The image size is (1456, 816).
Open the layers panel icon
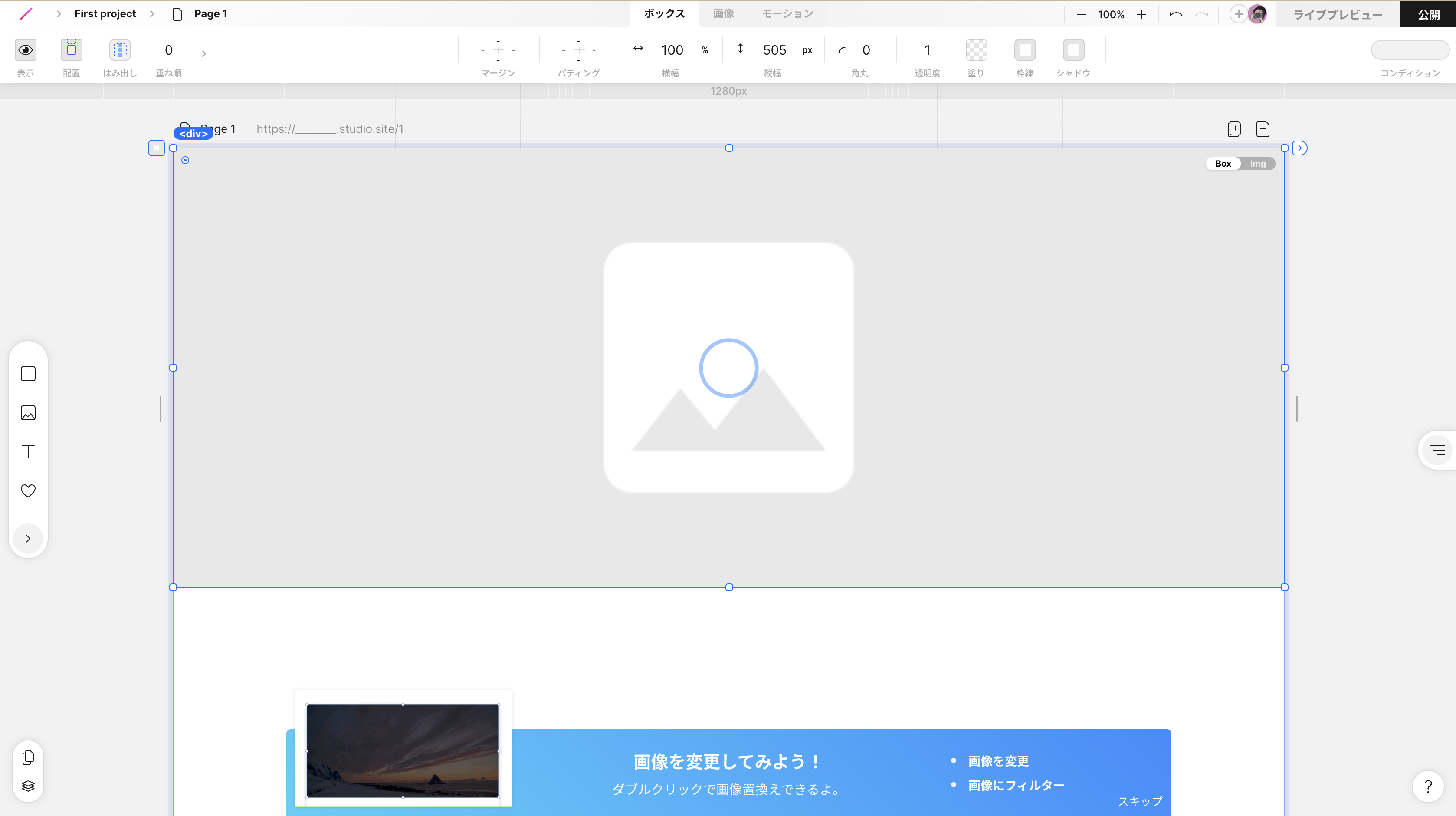pyautogui.click(x=28, y=786)
